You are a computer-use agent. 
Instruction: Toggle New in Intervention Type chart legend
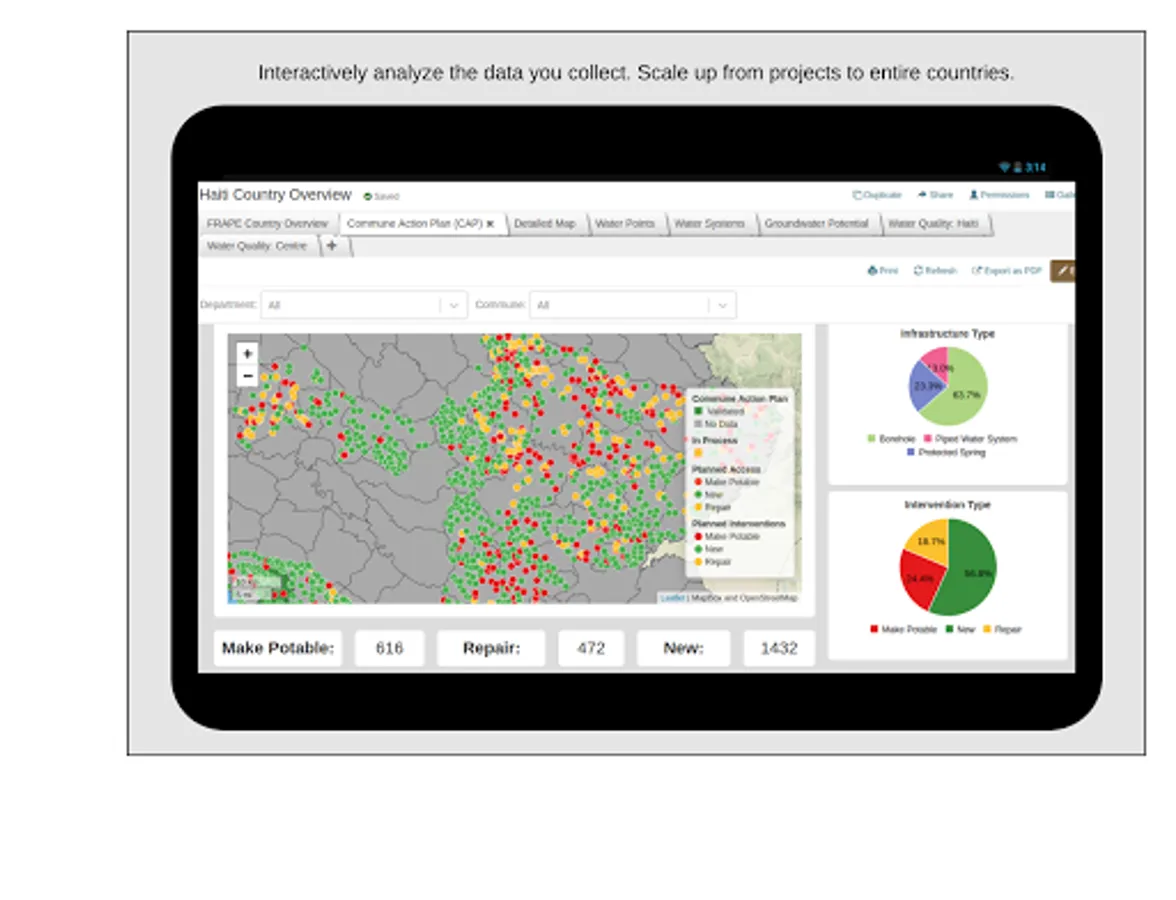coord(961,629)
